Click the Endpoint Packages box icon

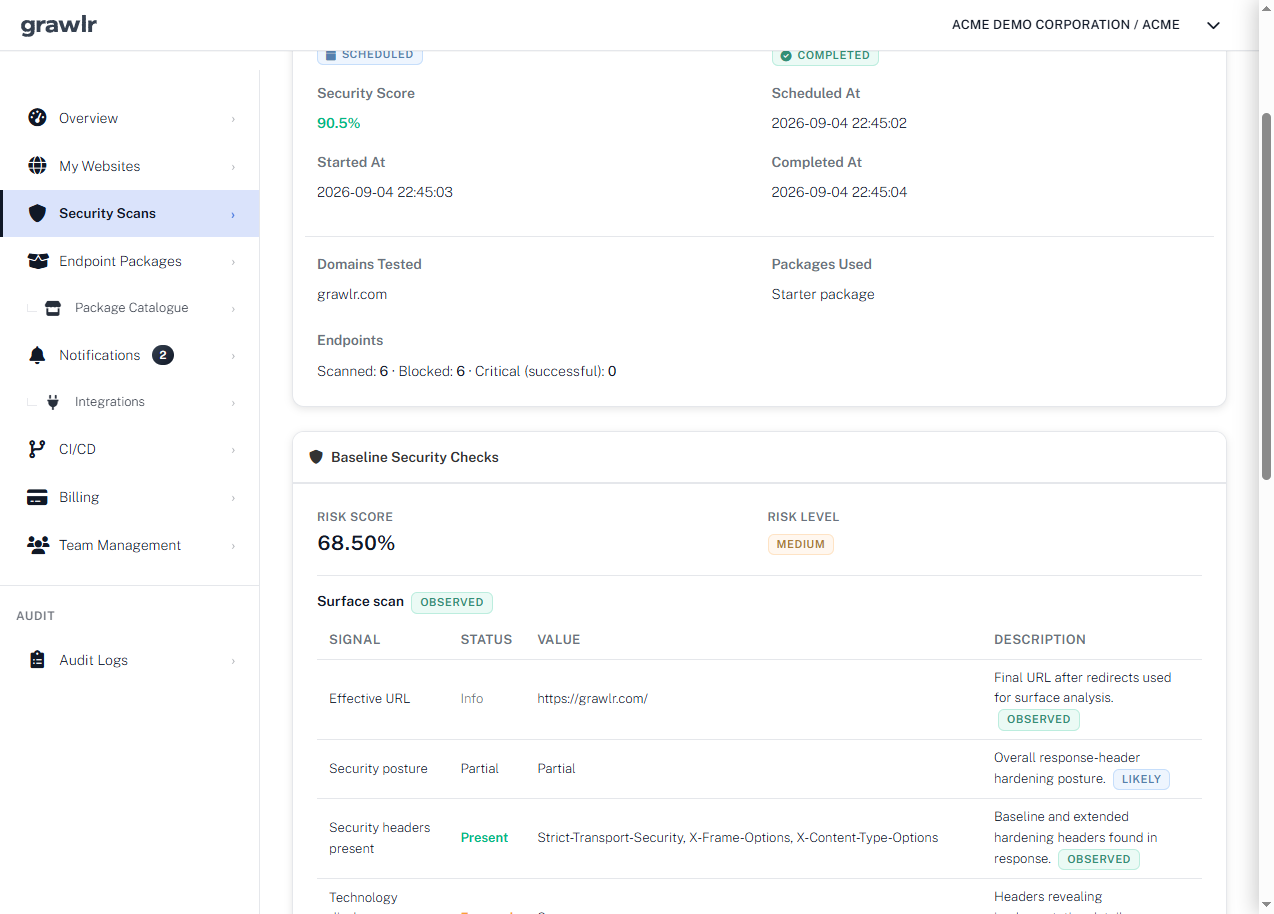pos(38,261)
